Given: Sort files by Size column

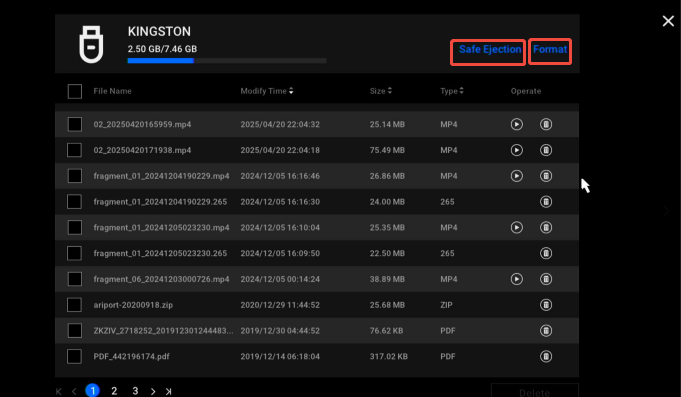Looking at the screenshot, I should click(x=380, y=91).
